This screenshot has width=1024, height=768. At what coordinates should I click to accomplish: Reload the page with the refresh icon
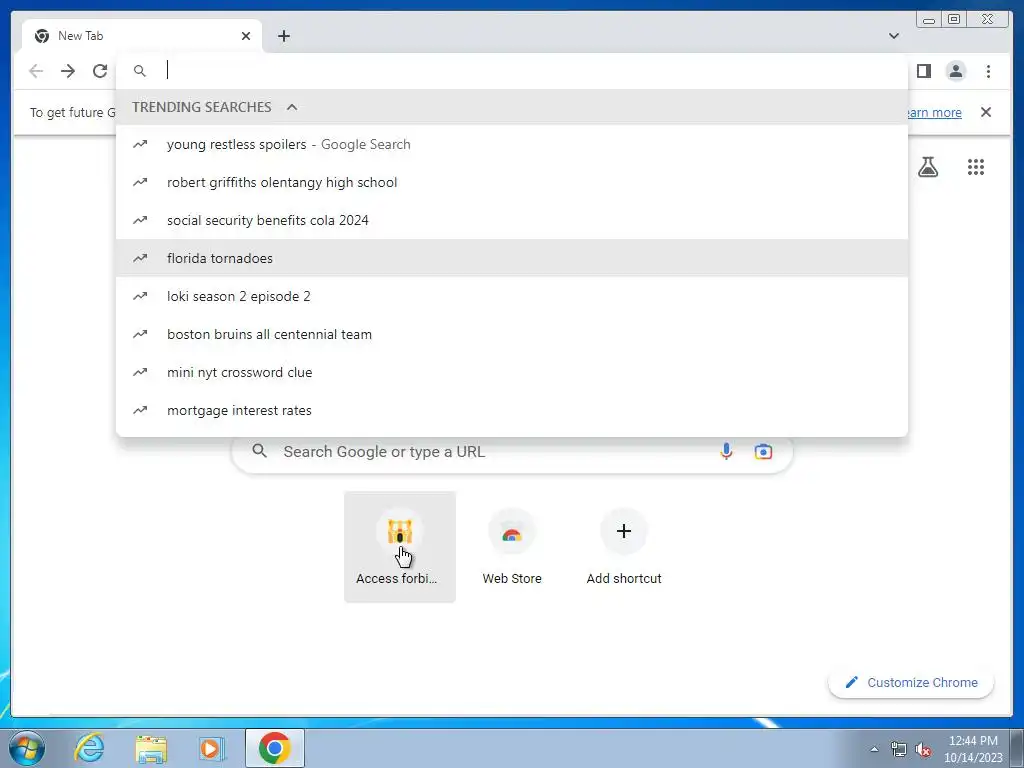(100, 71)
